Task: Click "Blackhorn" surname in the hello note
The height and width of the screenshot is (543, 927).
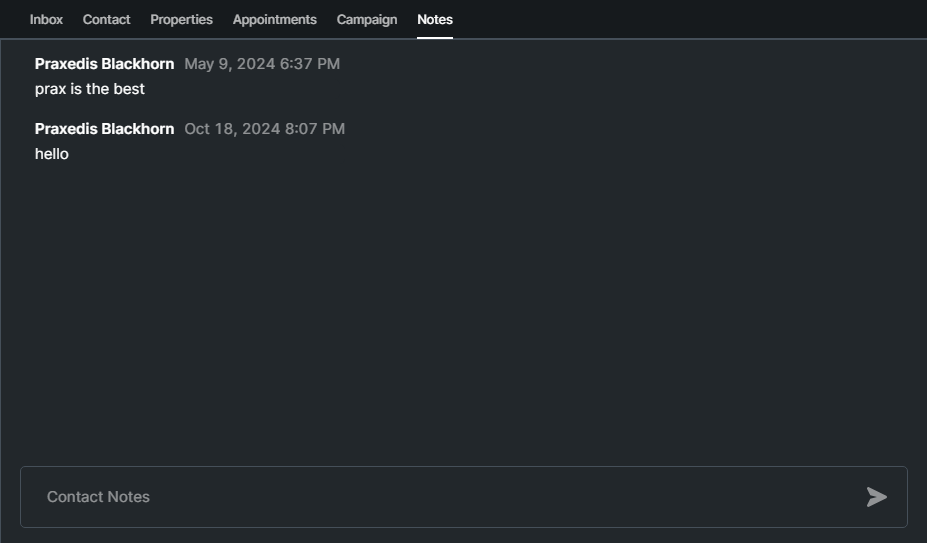Action: 138,129
